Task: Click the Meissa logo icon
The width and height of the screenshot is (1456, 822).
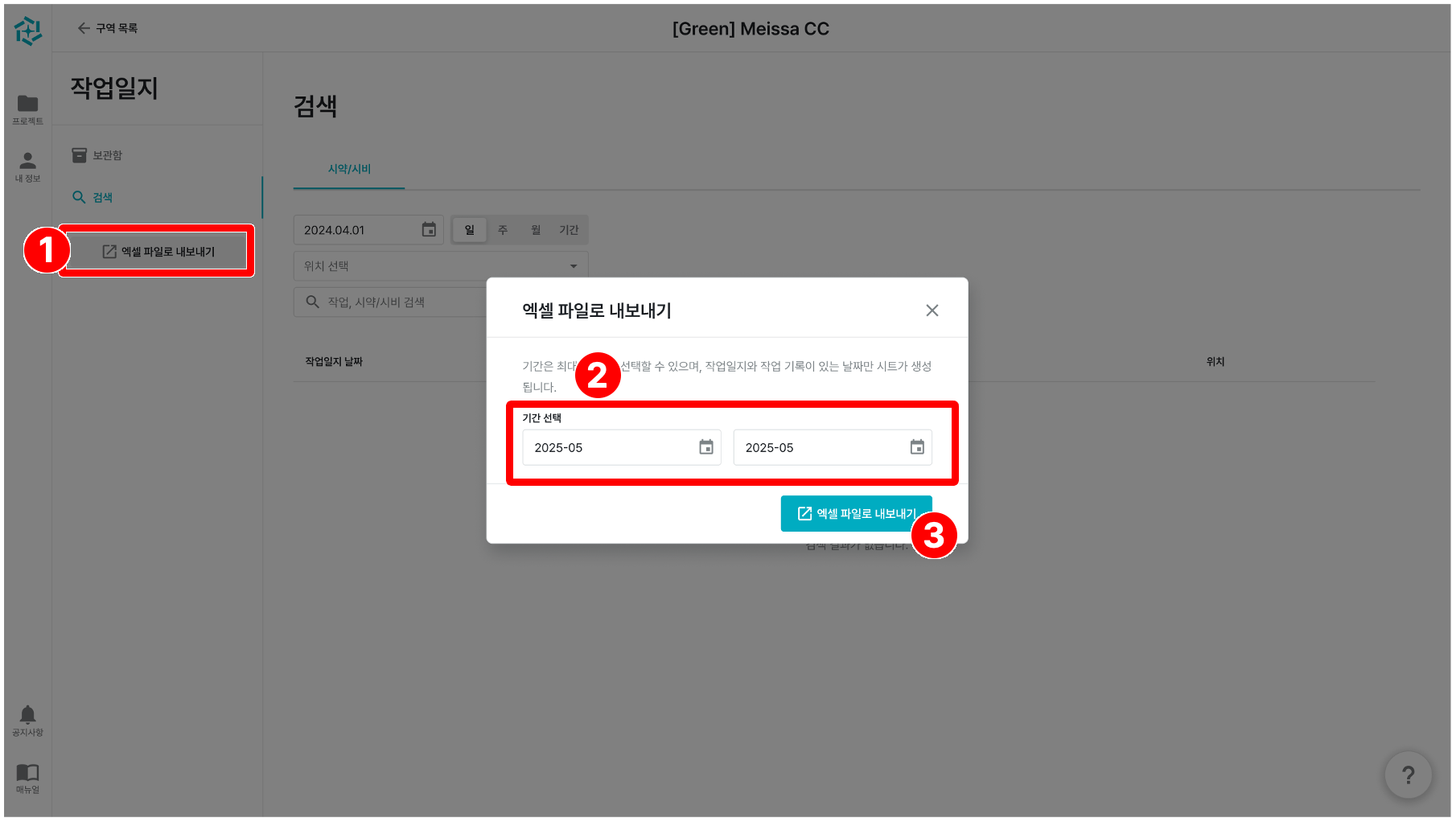Action: (28, 31)
